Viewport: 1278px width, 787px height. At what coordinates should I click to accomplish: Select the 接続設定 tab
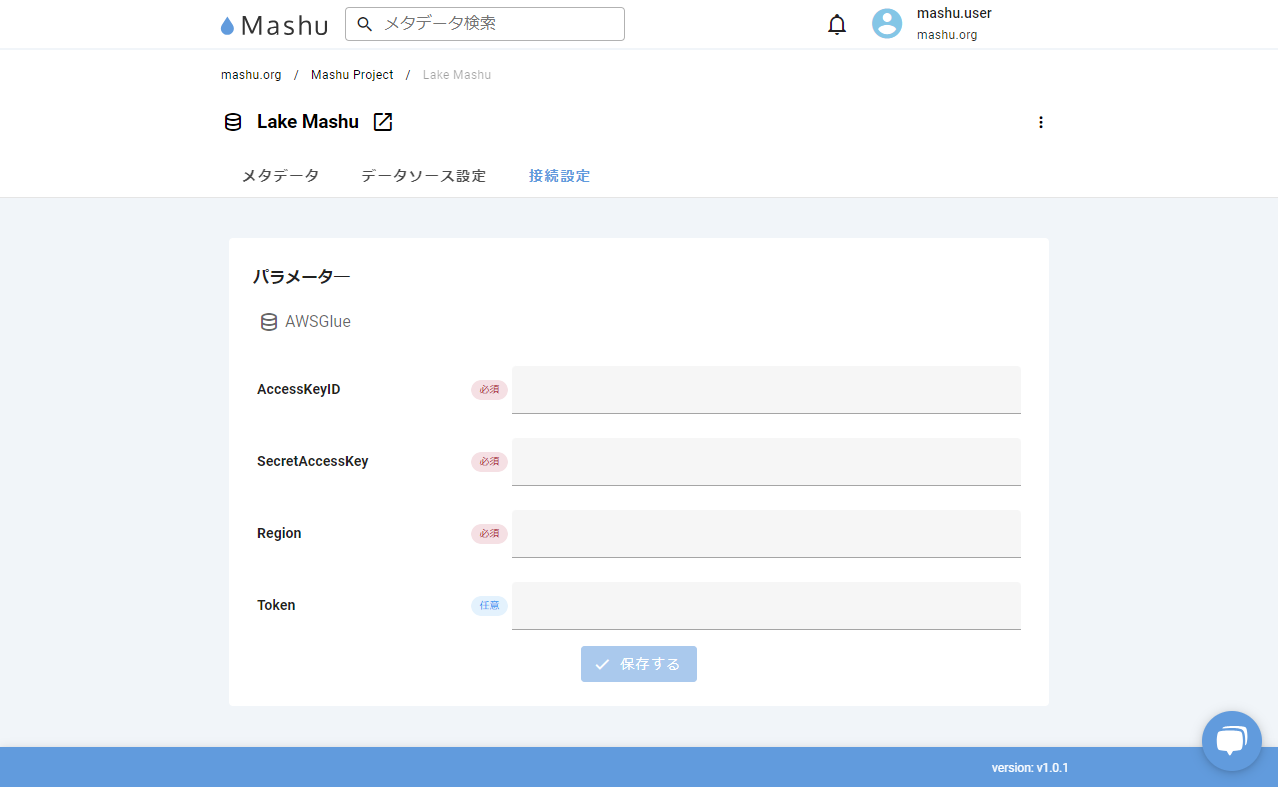tap(559, 176)
